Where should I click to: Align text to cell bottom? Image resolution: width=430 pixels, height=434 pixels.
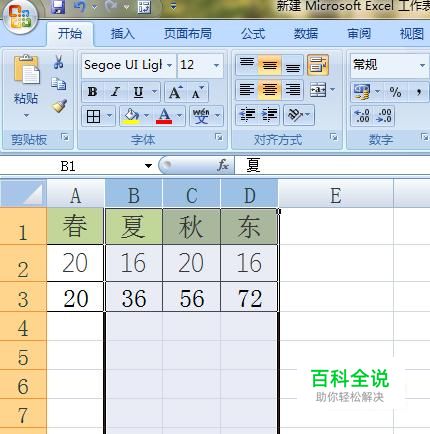pos(292,65)
